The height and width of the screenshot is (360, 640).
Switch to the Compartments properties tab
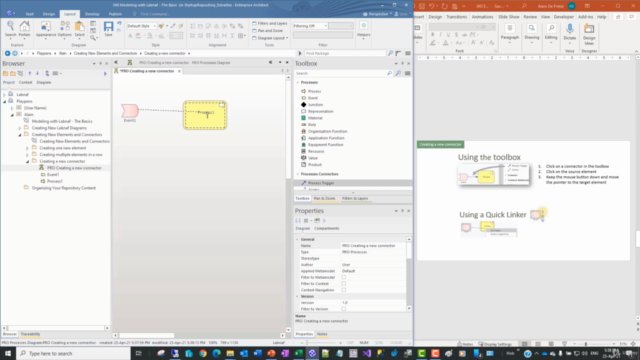(327, 229)
